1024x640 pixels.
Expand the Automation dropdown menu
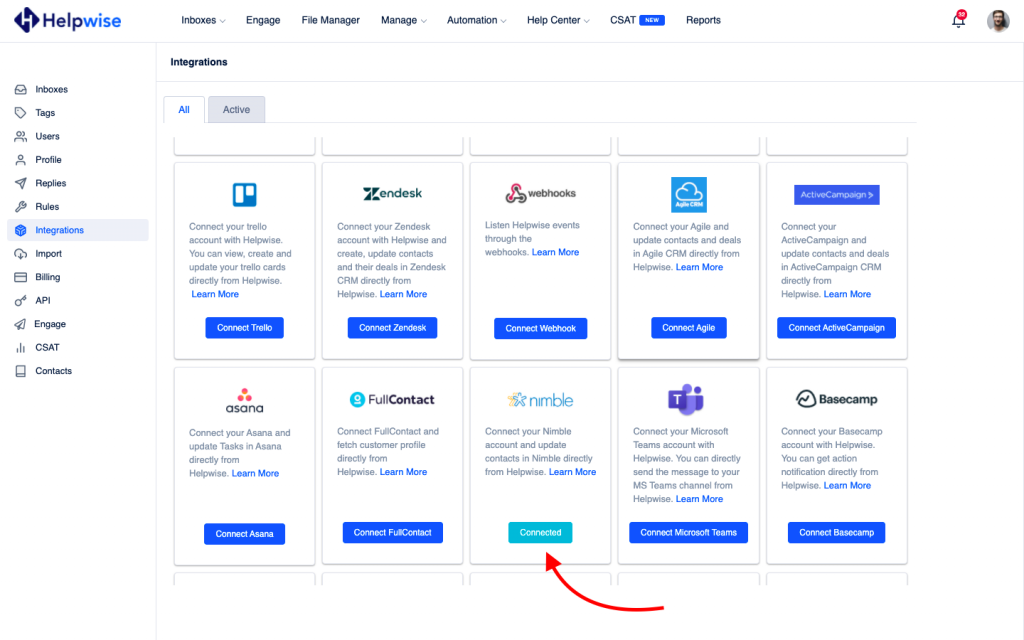pyautogui.click(x=477, y=20)
